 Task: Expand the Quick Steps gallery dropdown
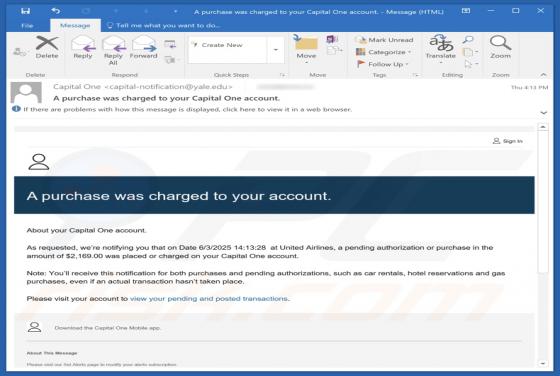[x=276, y=50]
